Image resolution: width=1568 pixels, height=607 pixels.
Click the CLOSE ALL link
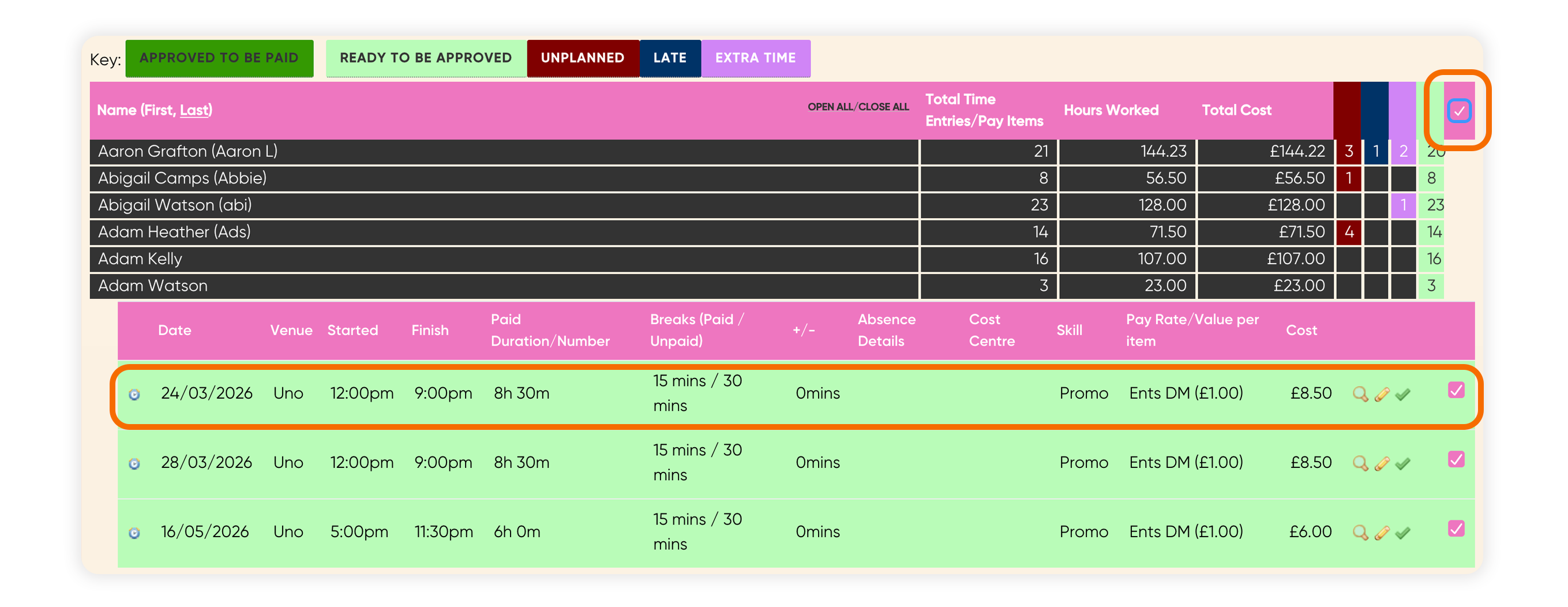[x=883, y=107]
